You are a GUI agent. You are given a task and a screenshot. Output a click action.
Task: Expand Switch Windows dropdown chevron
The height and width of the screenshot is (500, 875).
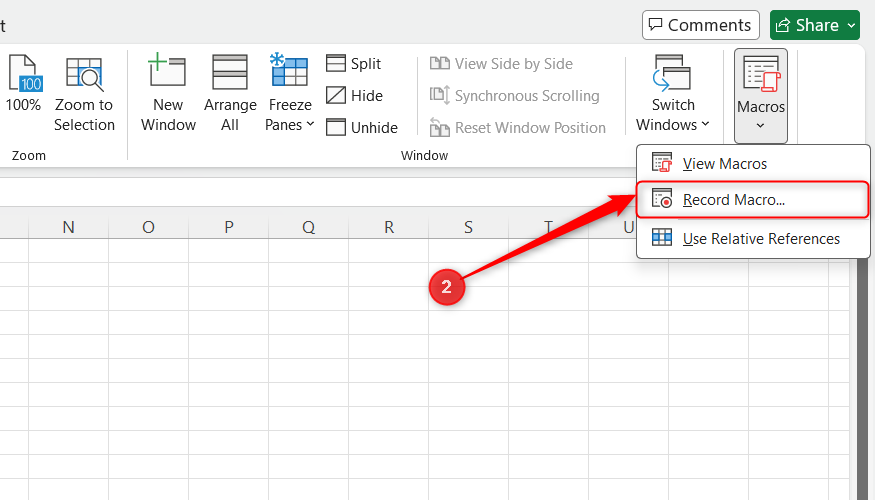(705, 124)
